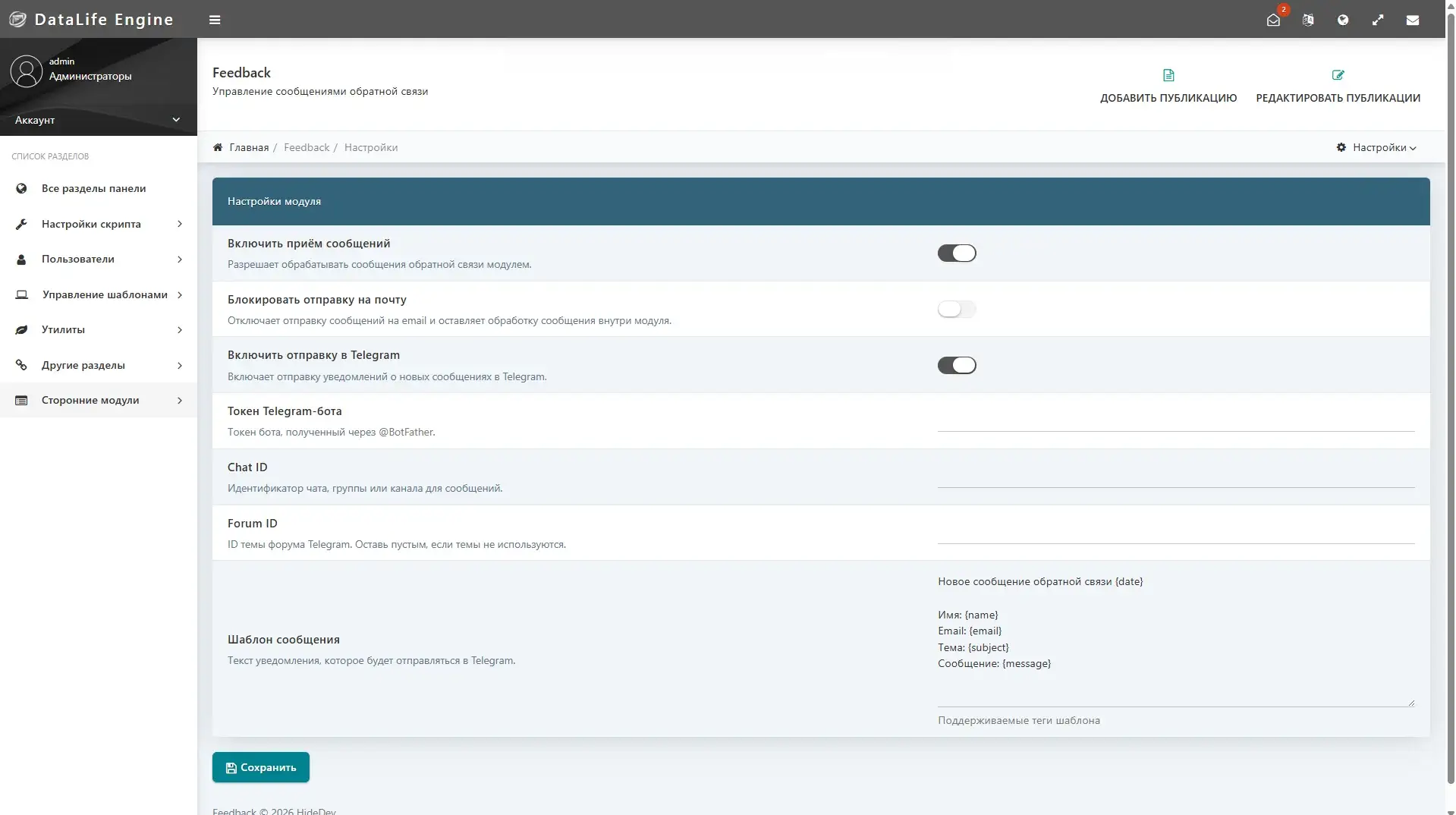
Task: Click the add publication document icon
Action: click(1168, 75)
